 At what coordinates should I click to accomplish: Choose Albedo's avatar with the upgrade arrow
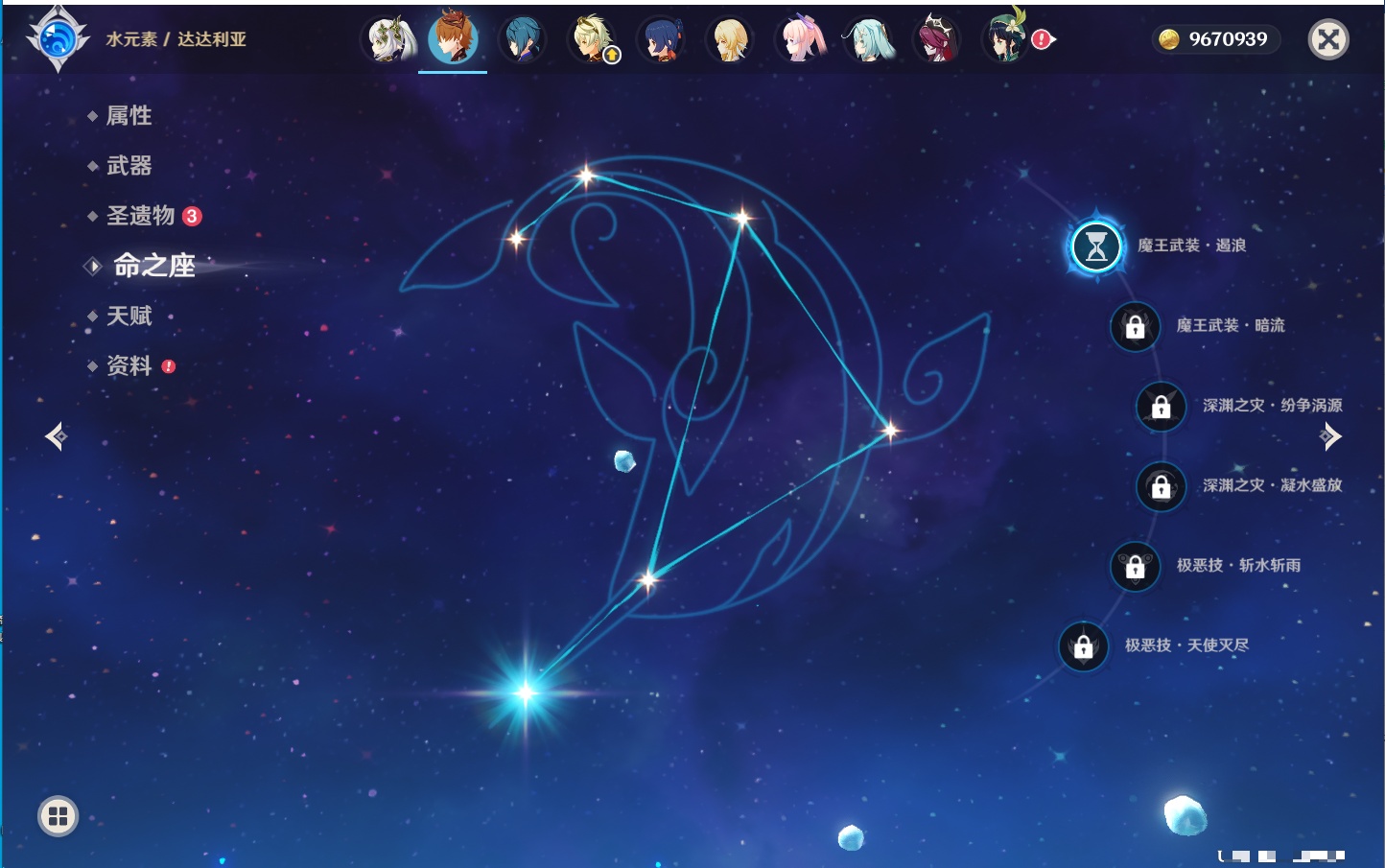coord(593,39)
